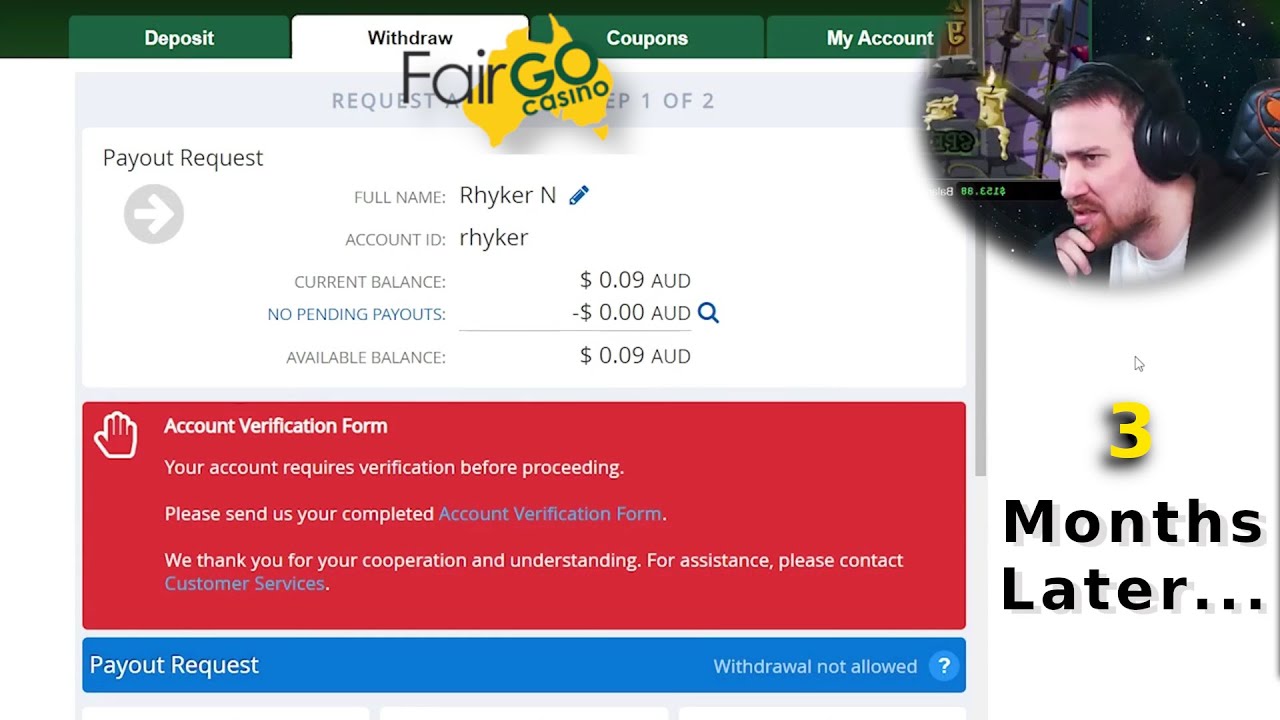Viewport: 1280px width, 720px height.
Task: Open the Withdrawal not allowed help icon
Action: pyautogui.click(x=943, y=666)
